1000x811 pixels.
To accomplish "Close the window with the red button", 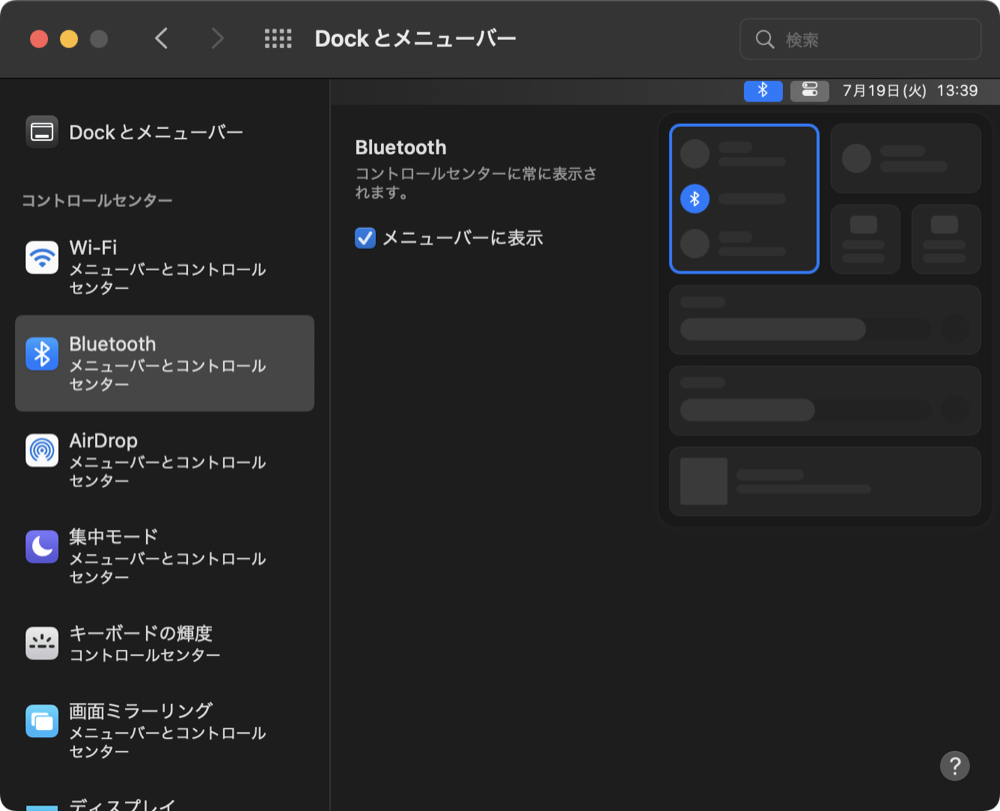I will tap(39, 39).
